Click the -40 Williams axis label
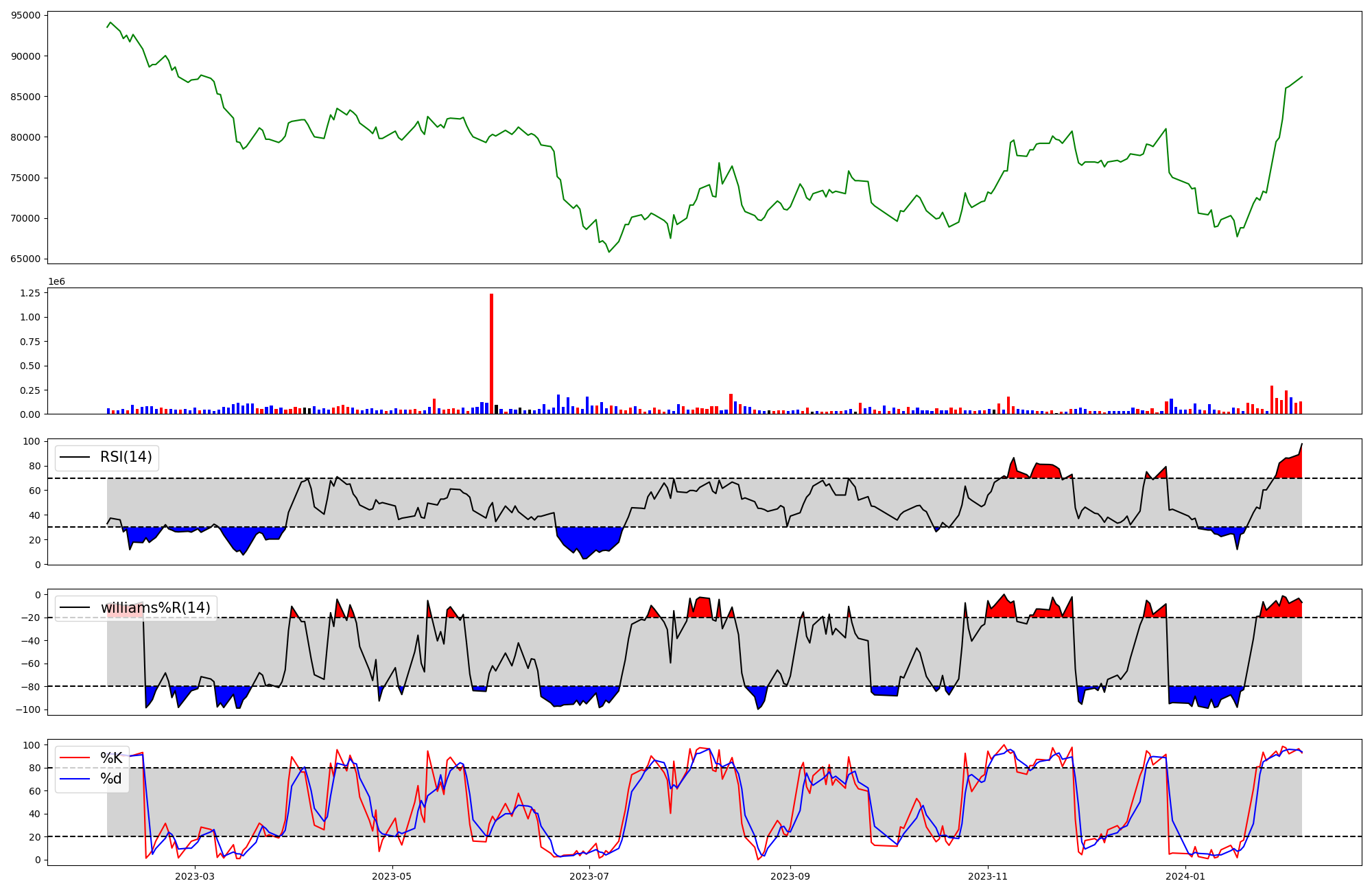Viewport: 1372px width, 892px height. pos(31,641)
